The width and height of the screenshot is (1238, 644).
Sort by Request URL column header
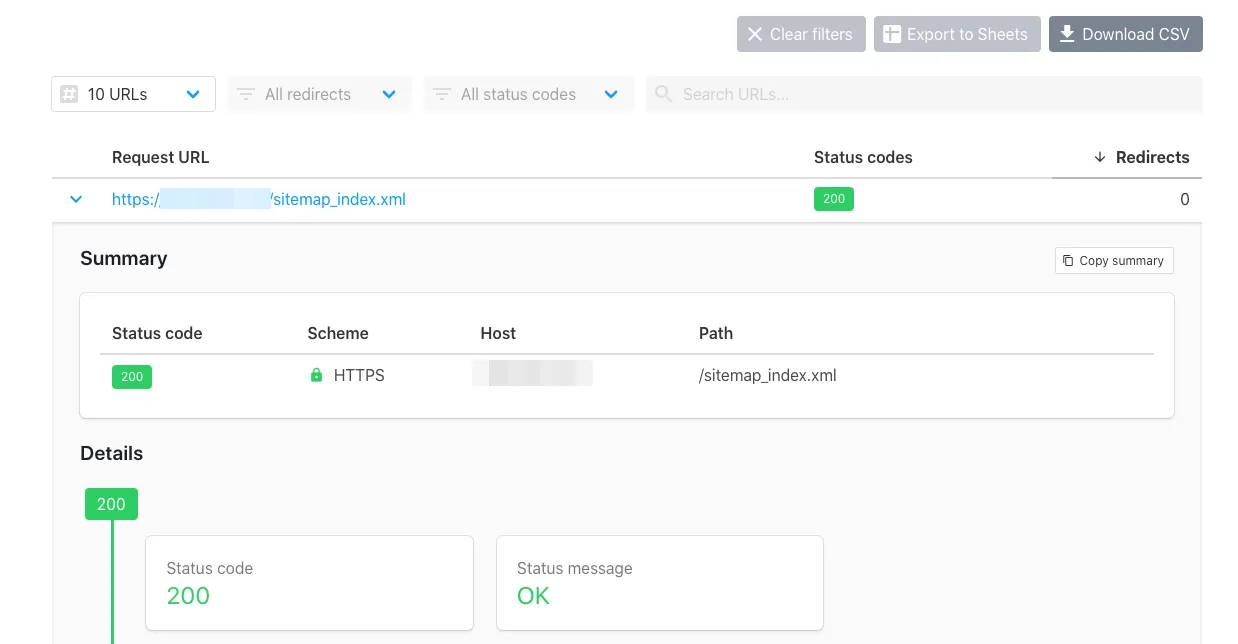click(x=160, y=157)
